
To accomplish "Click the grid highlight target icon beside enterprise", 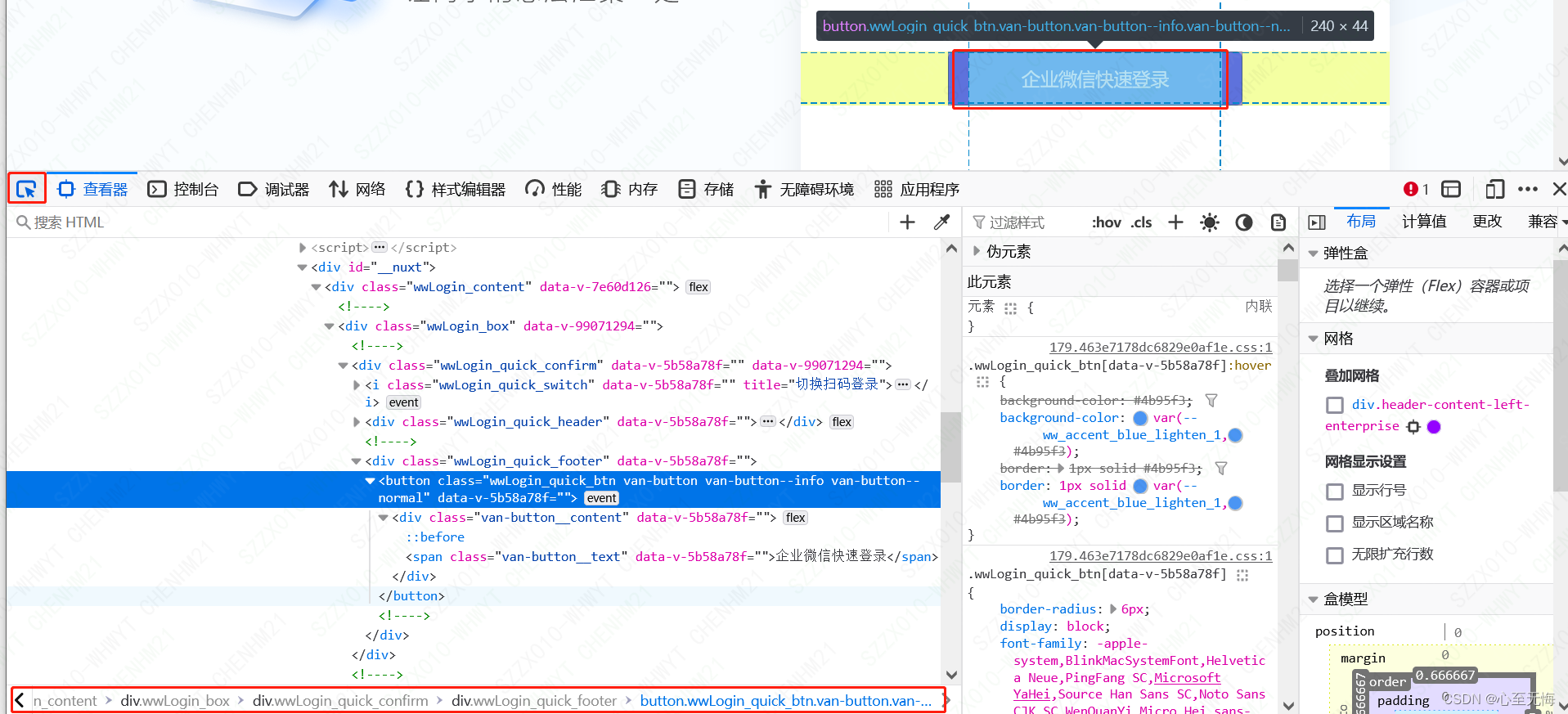I will (x=1413, y=426).
